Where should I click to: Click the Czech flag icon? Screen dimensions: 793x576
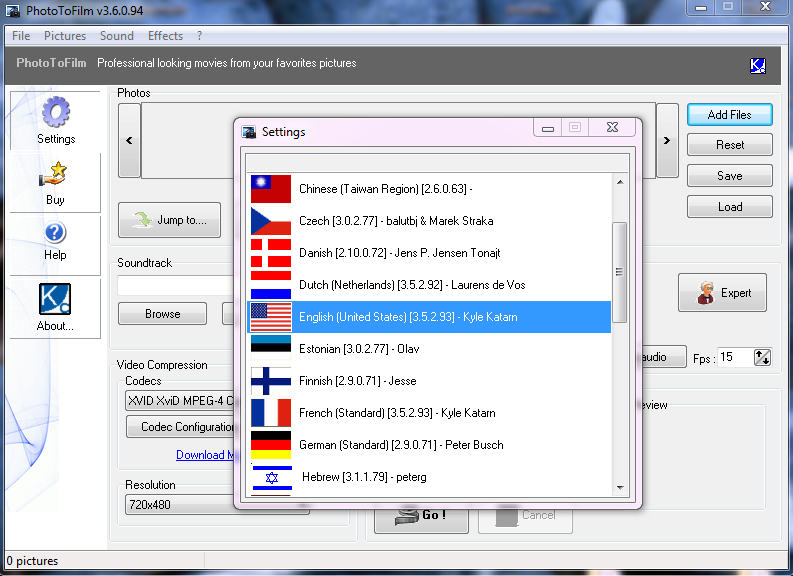click(271, 220)
